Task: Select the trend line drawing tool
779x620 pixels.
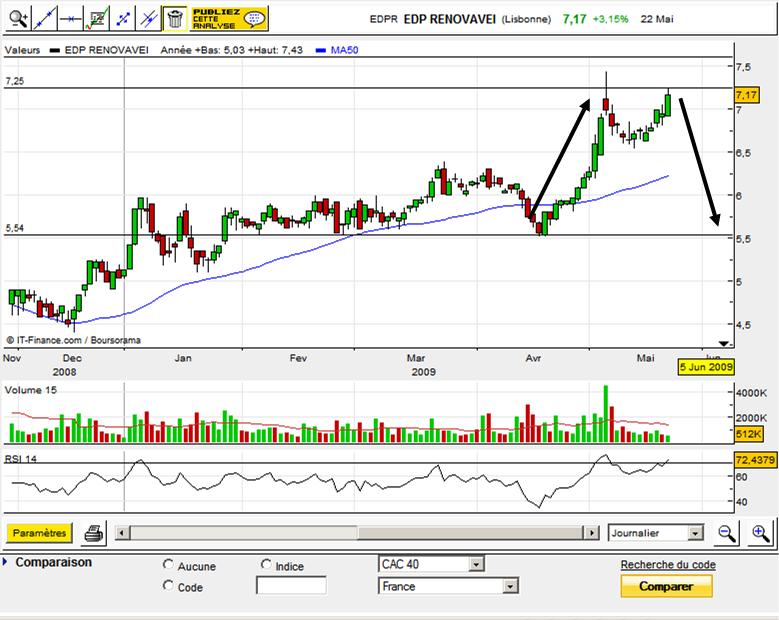Action: click(x=45, y=19)
